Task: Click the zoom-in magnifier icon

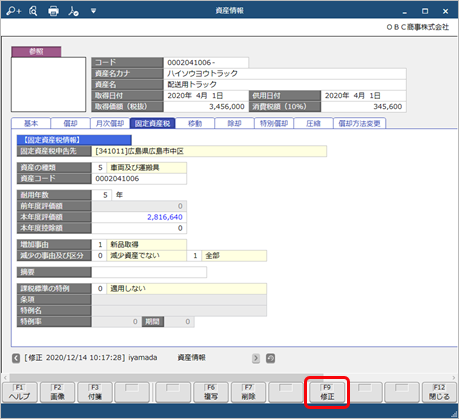Action: [14, 11]
